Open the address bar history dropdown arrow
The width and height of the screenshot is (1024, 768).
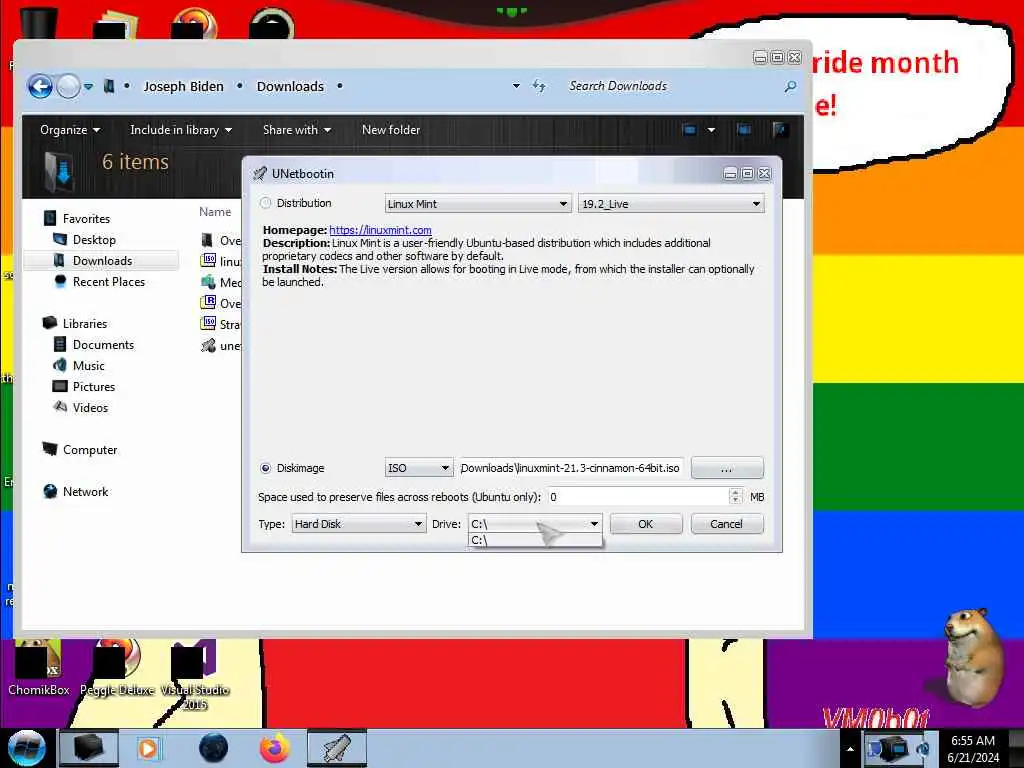[x=516, y=86]
